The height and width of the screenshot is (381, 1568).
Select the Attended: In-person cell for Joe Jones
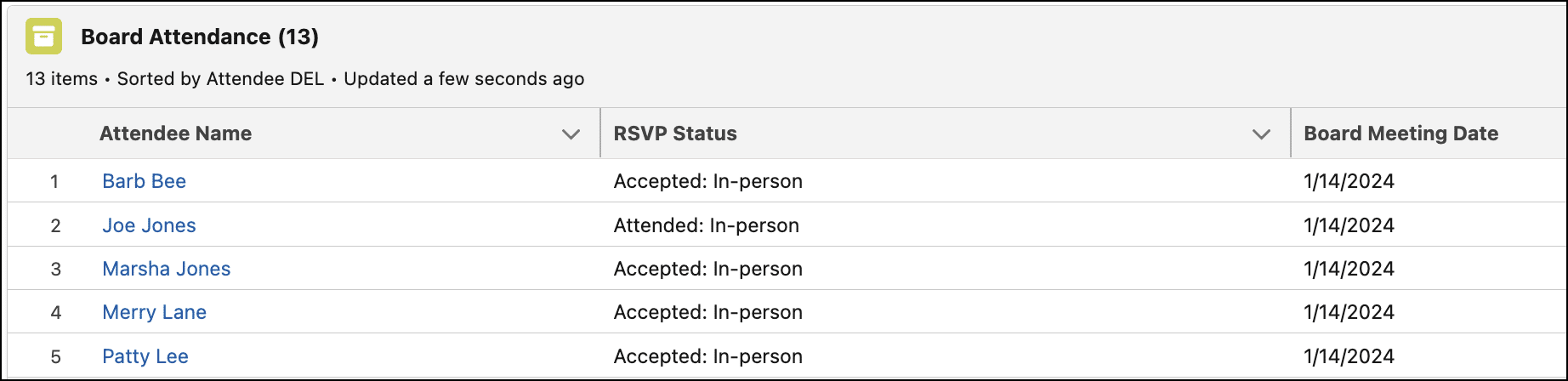pos(707,225)
